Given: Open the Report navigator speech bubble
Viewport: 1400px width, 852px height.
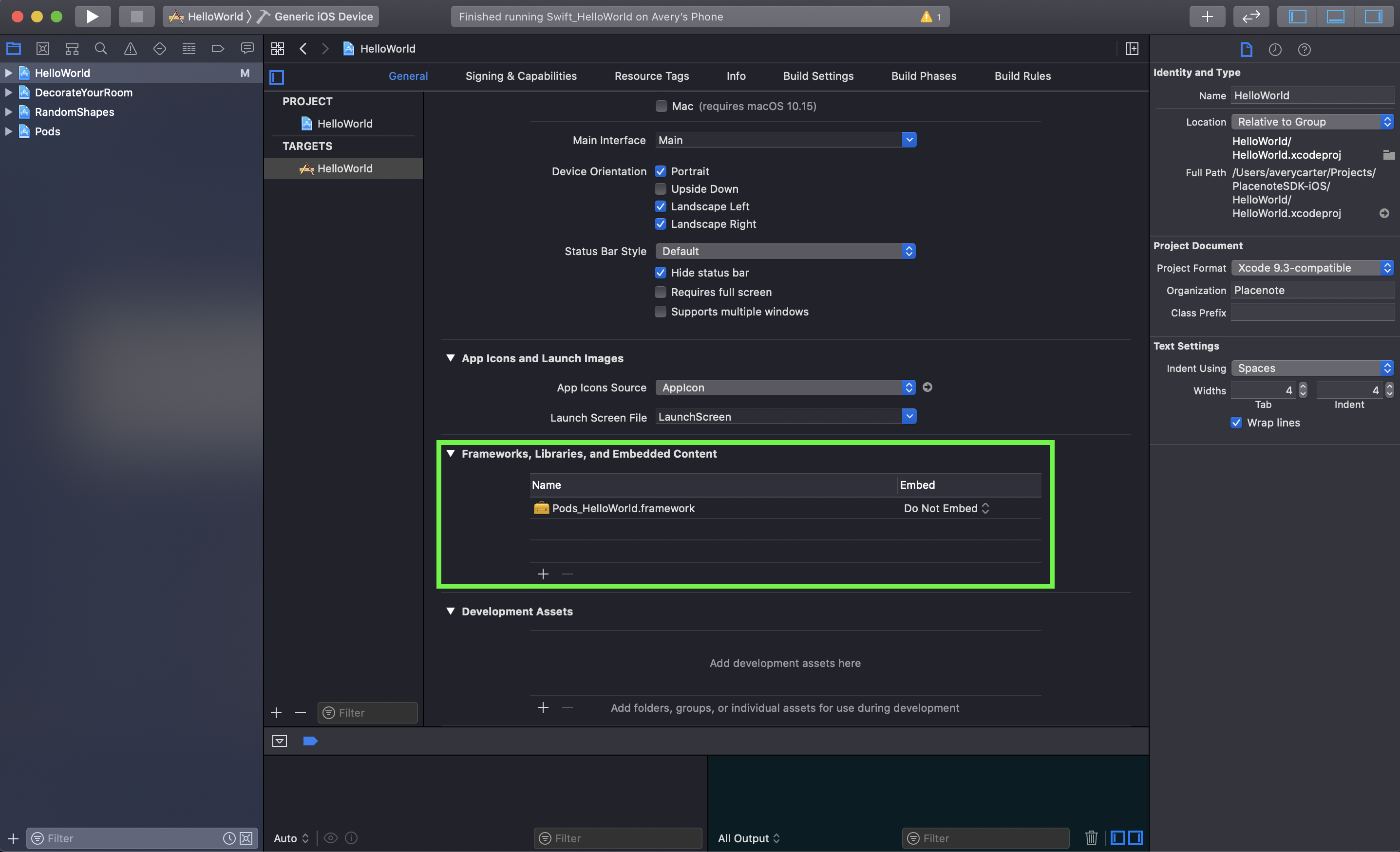Looking at the screenshot, I should tap(247, 49).
